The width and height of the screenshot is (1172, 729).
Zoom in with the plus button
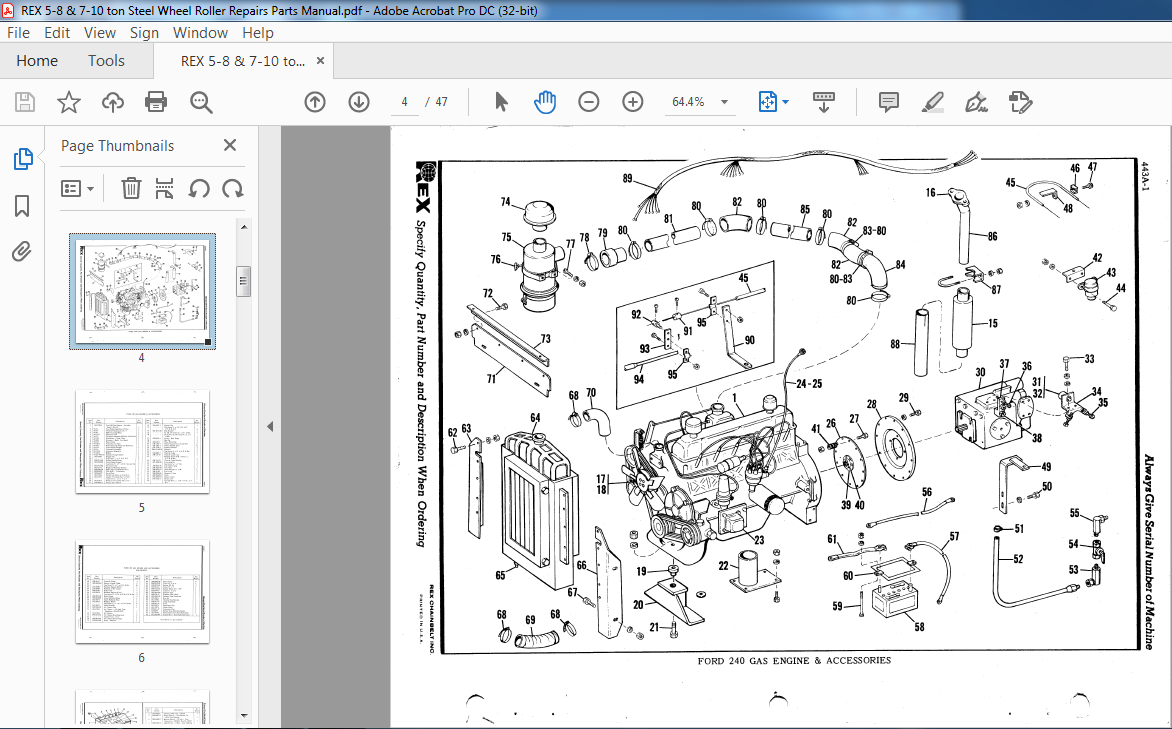click(x=633, y=102)
